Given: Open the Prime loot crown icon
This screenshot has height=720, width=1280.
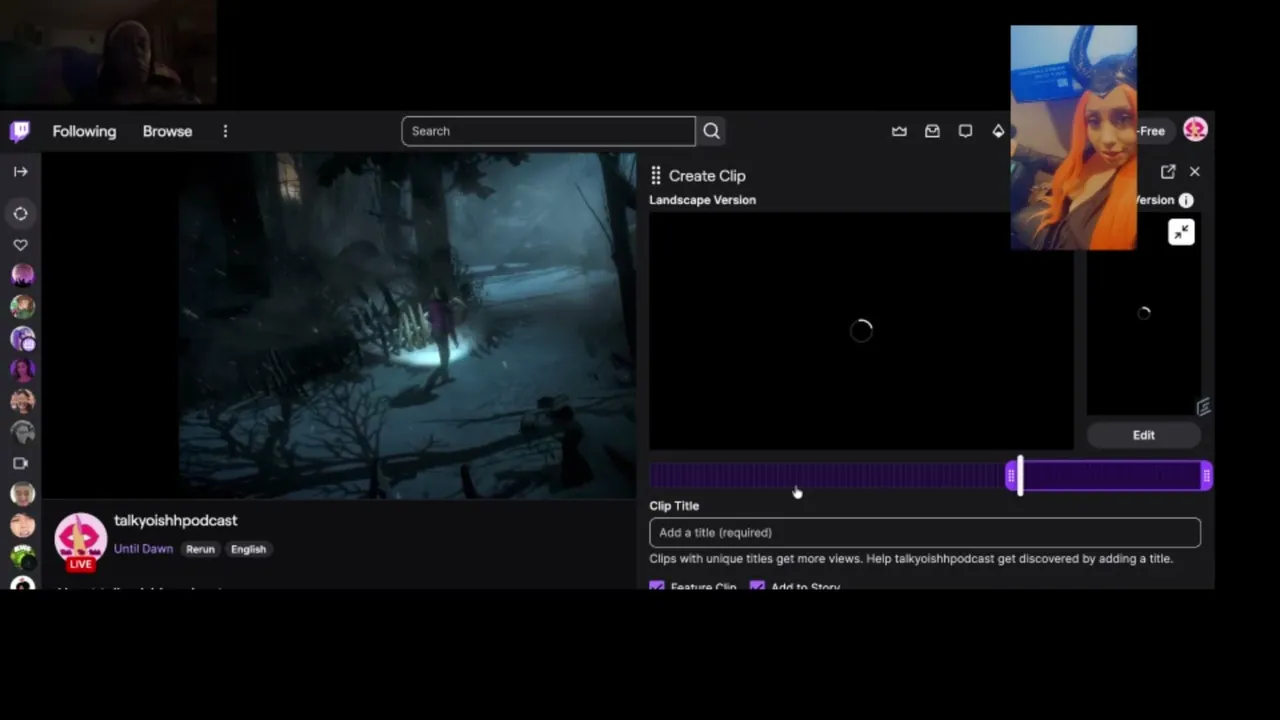Looking at the screenshot, I should 899,131.
